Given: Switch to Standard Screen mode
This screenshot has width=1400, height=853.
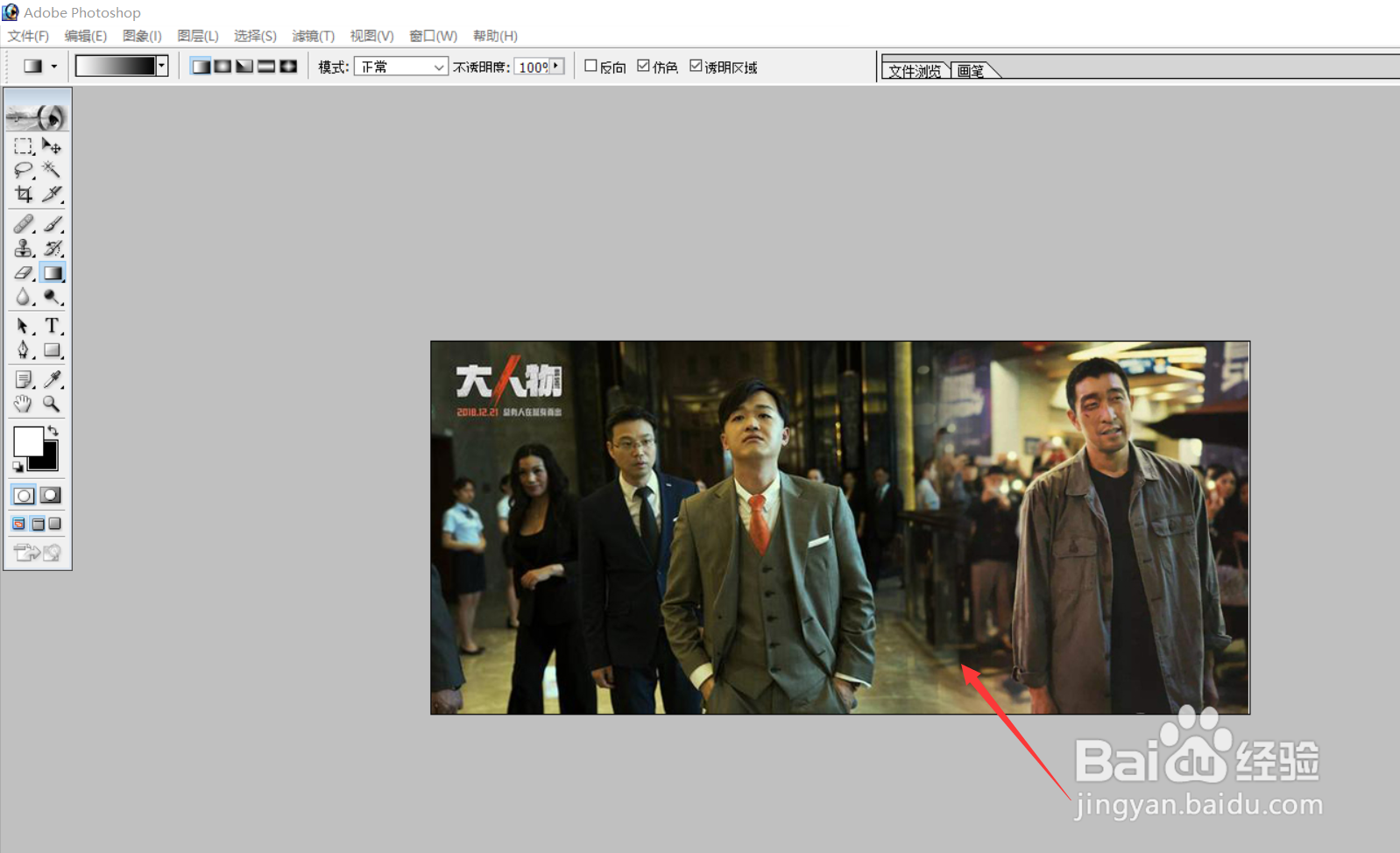Looking at the screenshot, I should [18, 524].
